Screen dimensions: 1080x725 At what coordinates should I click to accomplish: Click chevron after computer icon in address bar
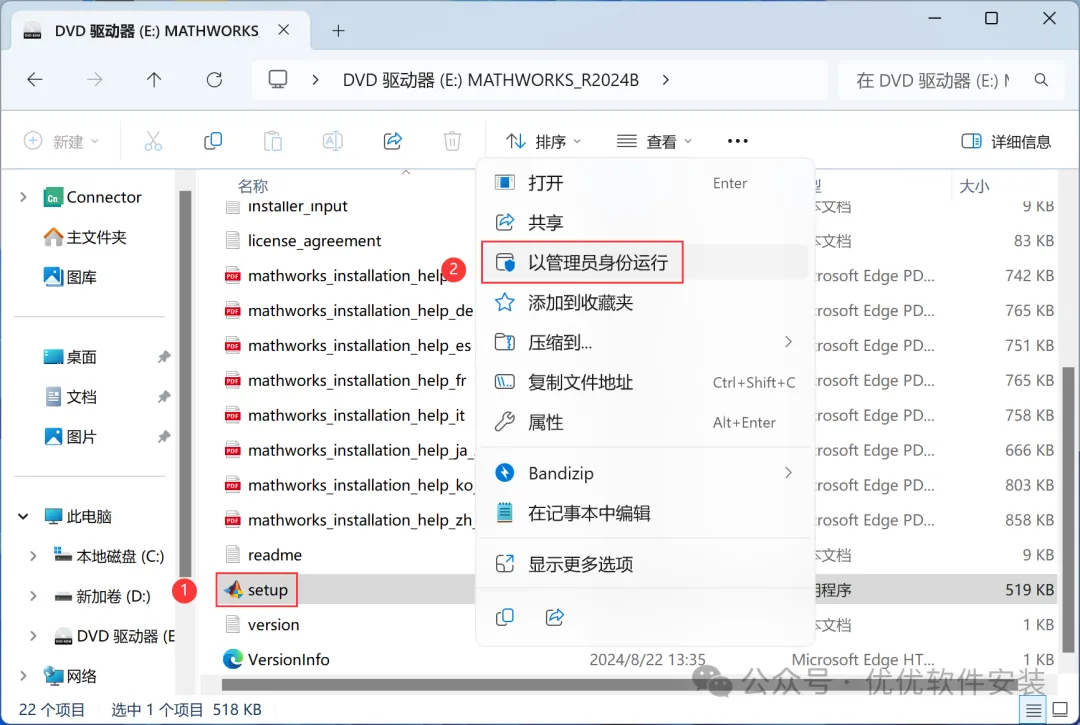[315, 80]
